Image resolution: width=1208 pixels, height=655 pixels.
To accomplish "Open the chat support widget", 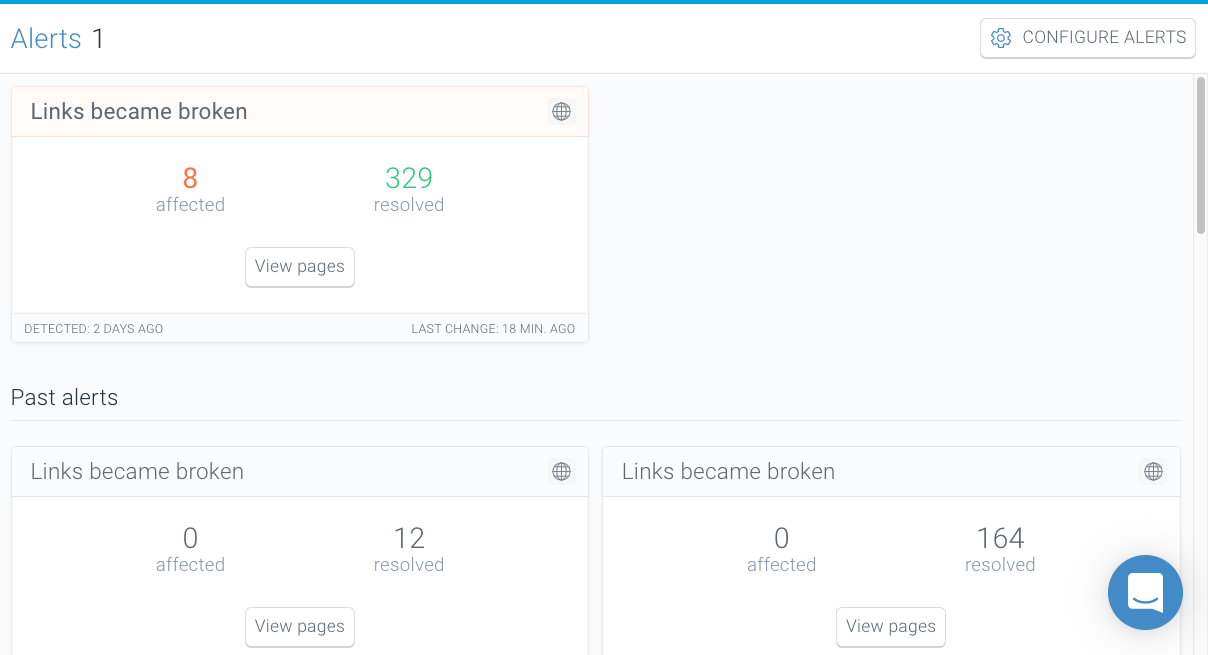I will pos(1145,592).
